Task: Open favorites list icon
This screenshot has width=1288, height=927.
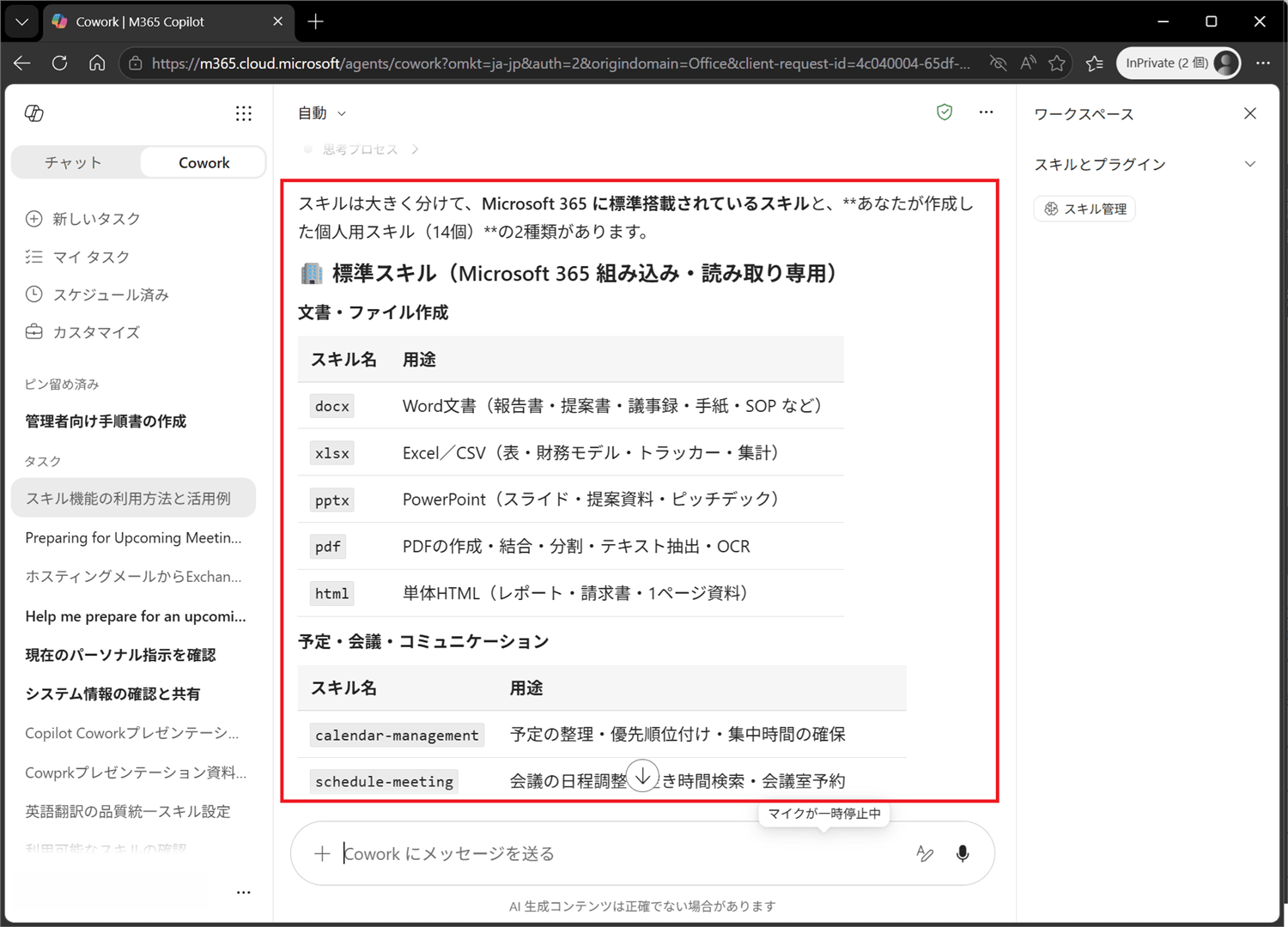Action: 1095,63
